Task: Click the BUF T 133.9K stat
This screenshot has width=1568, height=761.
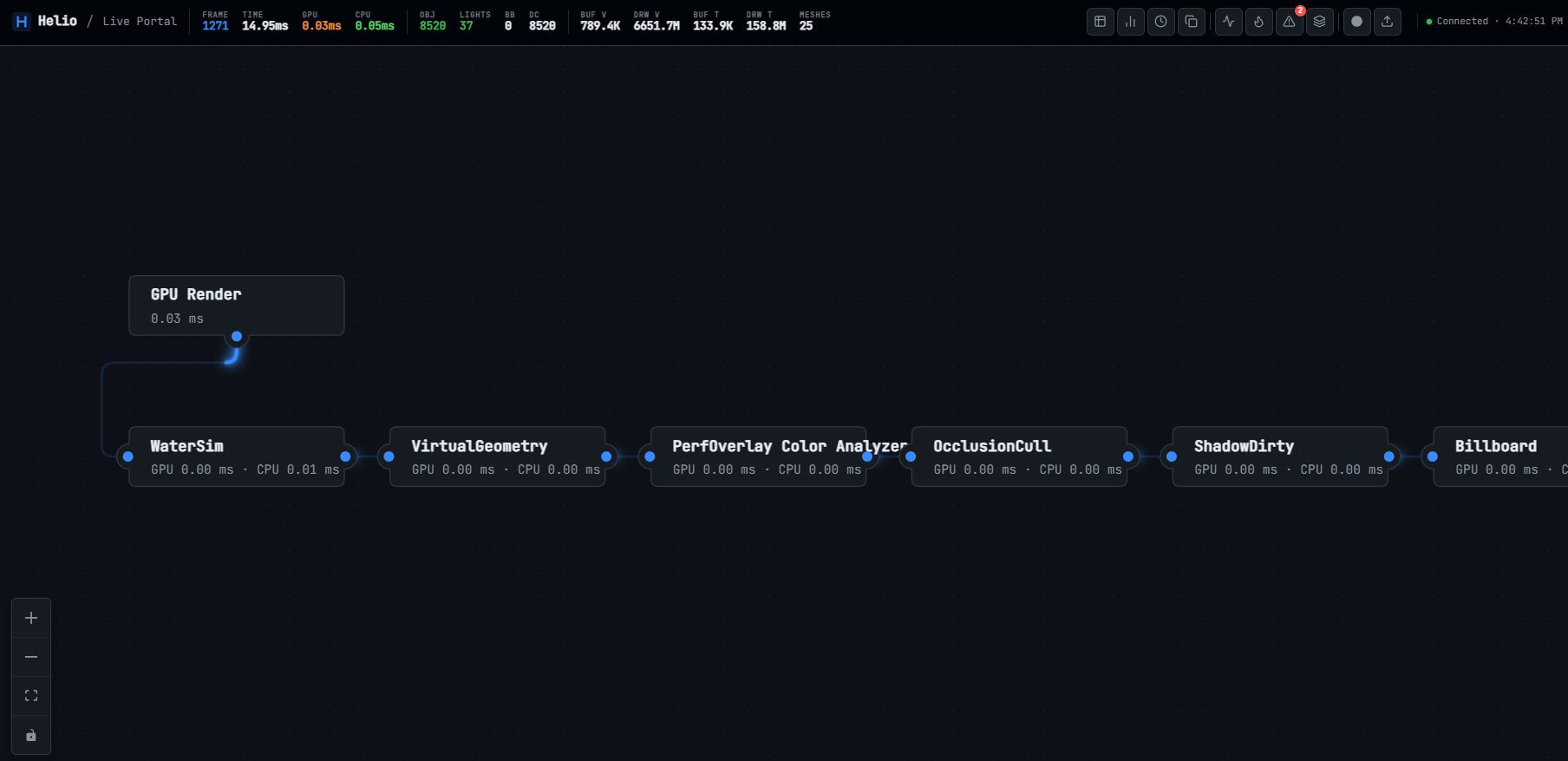Action: coord(713,21)
